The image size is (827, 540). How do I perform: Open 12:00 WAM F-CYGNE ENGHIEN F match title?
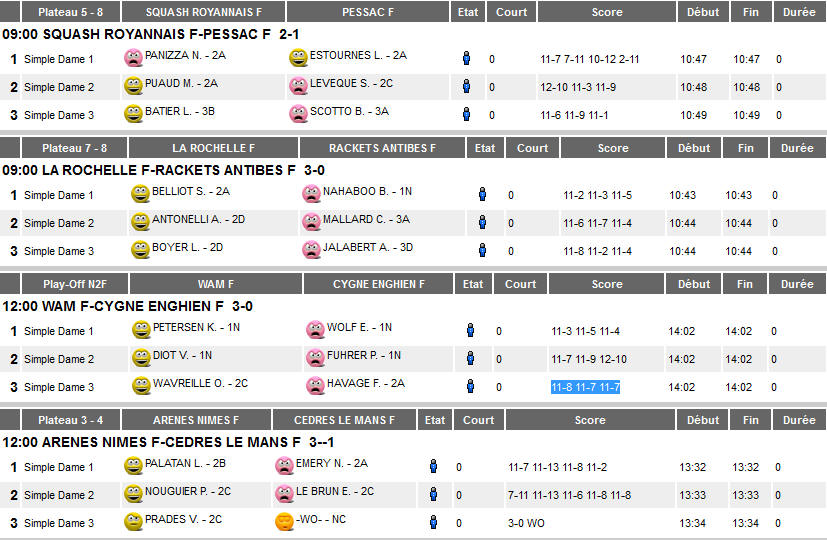coord(128,306)
